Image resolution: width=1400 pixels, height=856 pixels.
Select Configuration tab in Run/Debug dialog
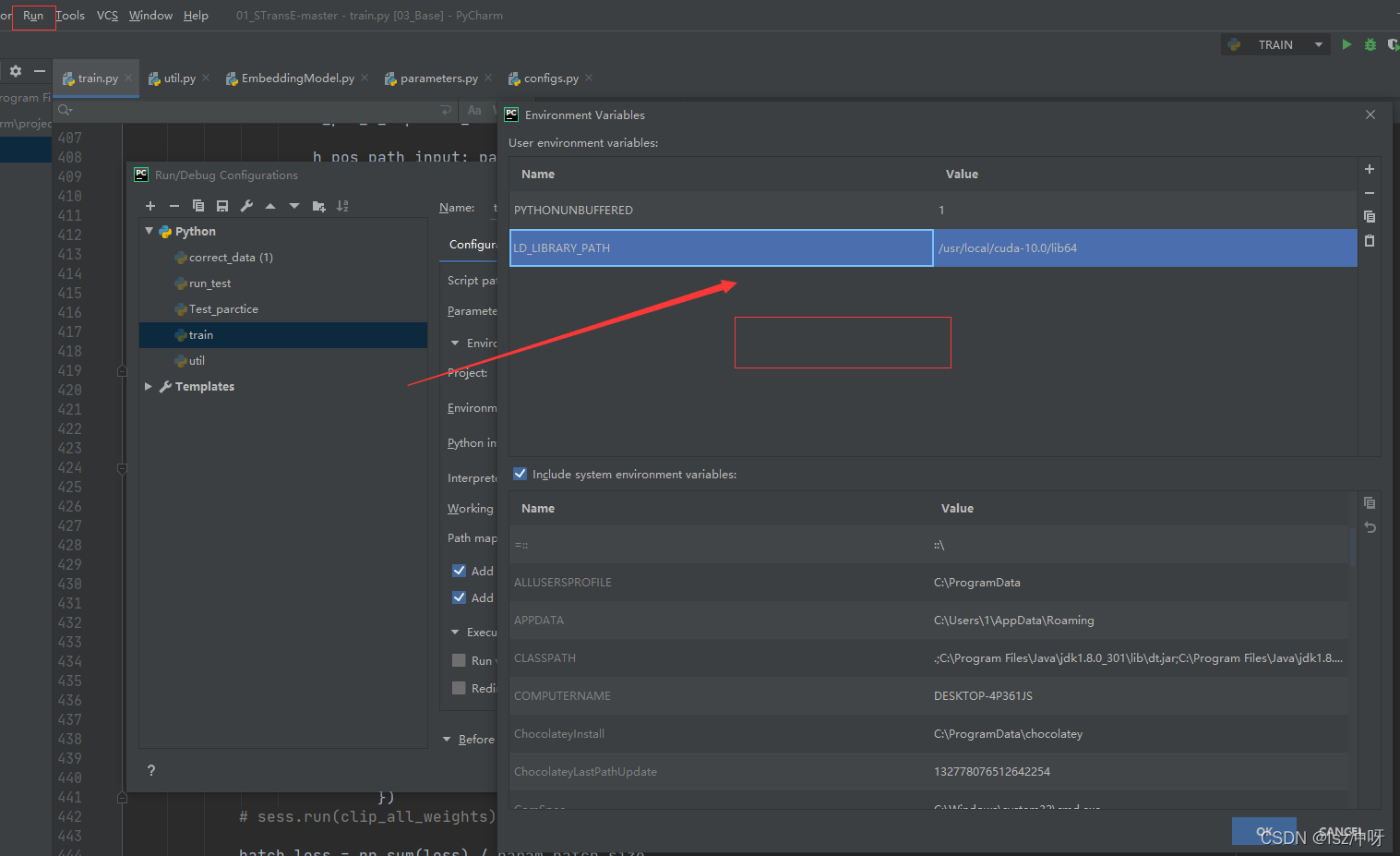(x=473, y=245)
